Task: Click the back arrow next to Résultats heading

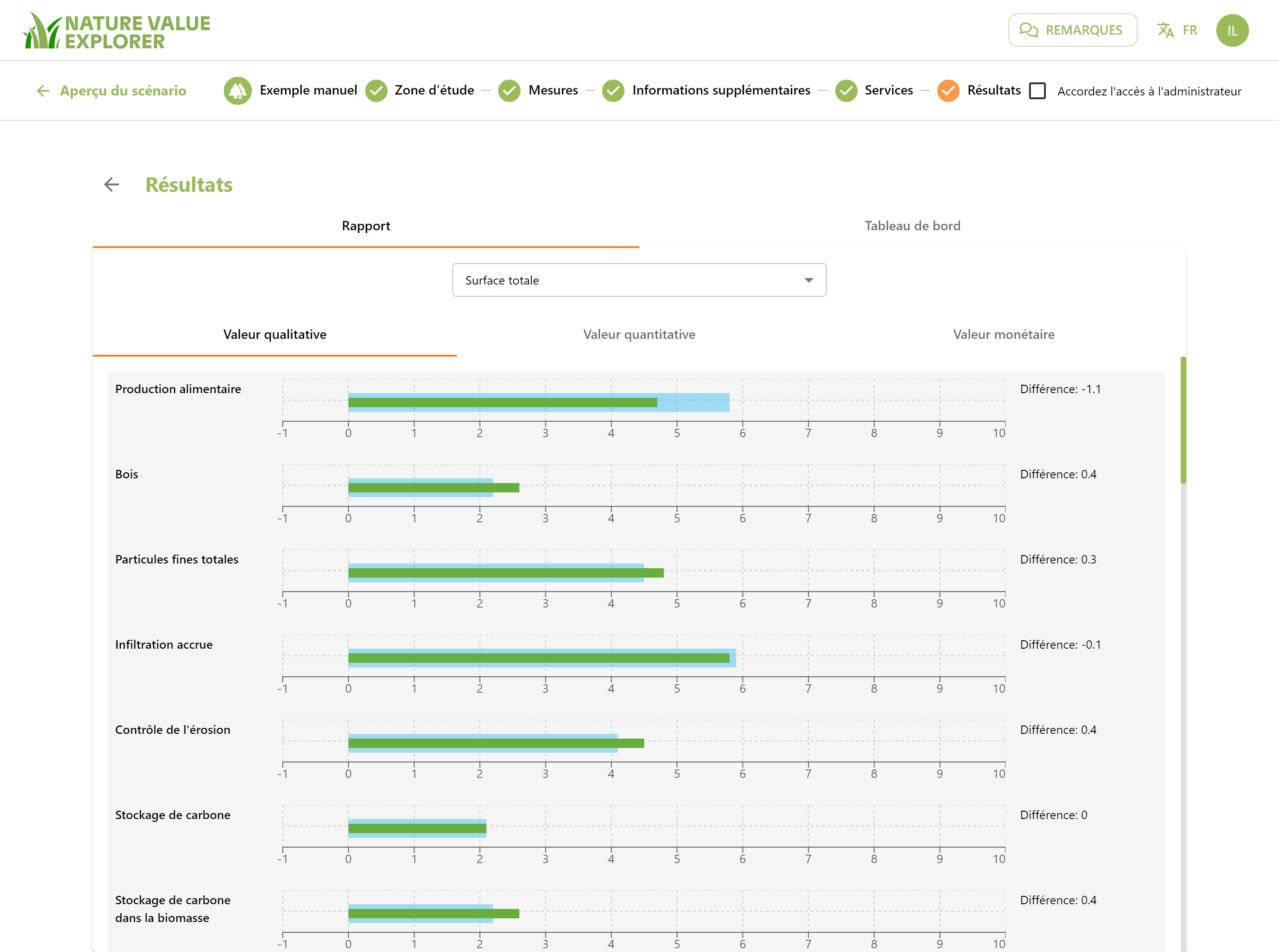Action: click(x=111, y=184)
